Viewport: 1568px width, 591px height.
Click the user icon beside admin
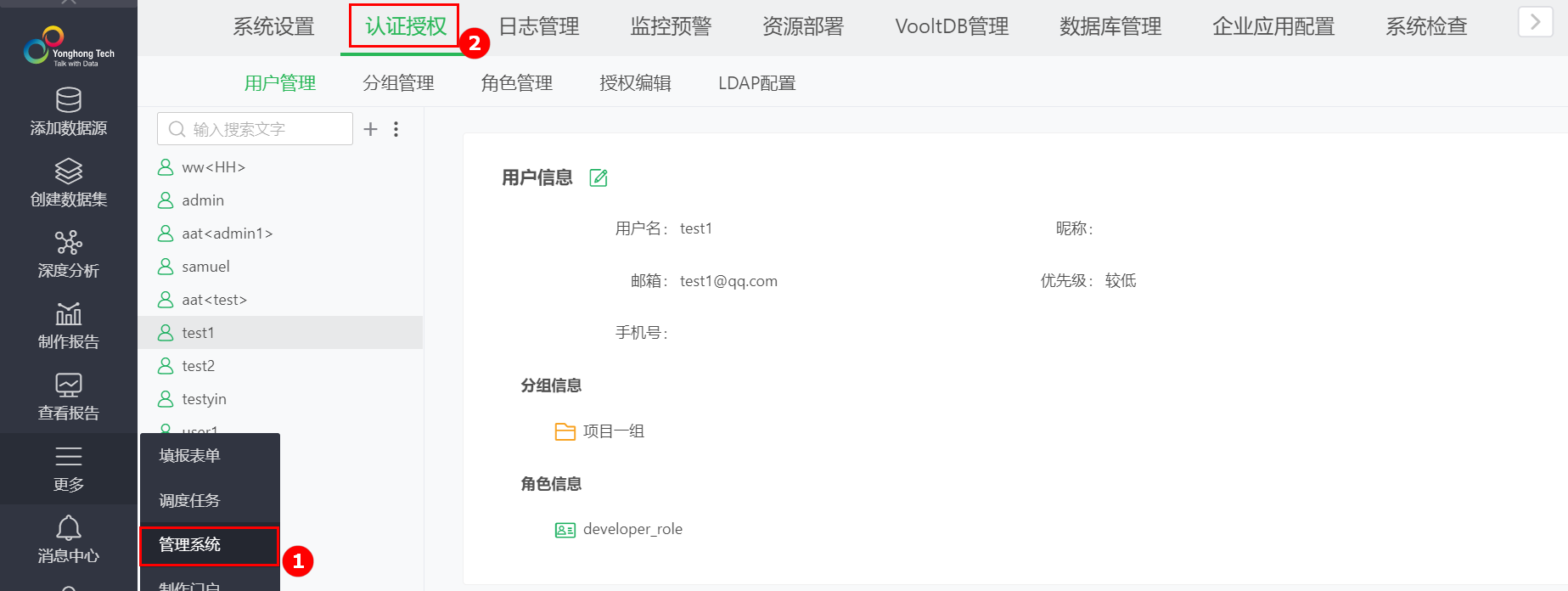pyautogui.click(x=166, y=200)
